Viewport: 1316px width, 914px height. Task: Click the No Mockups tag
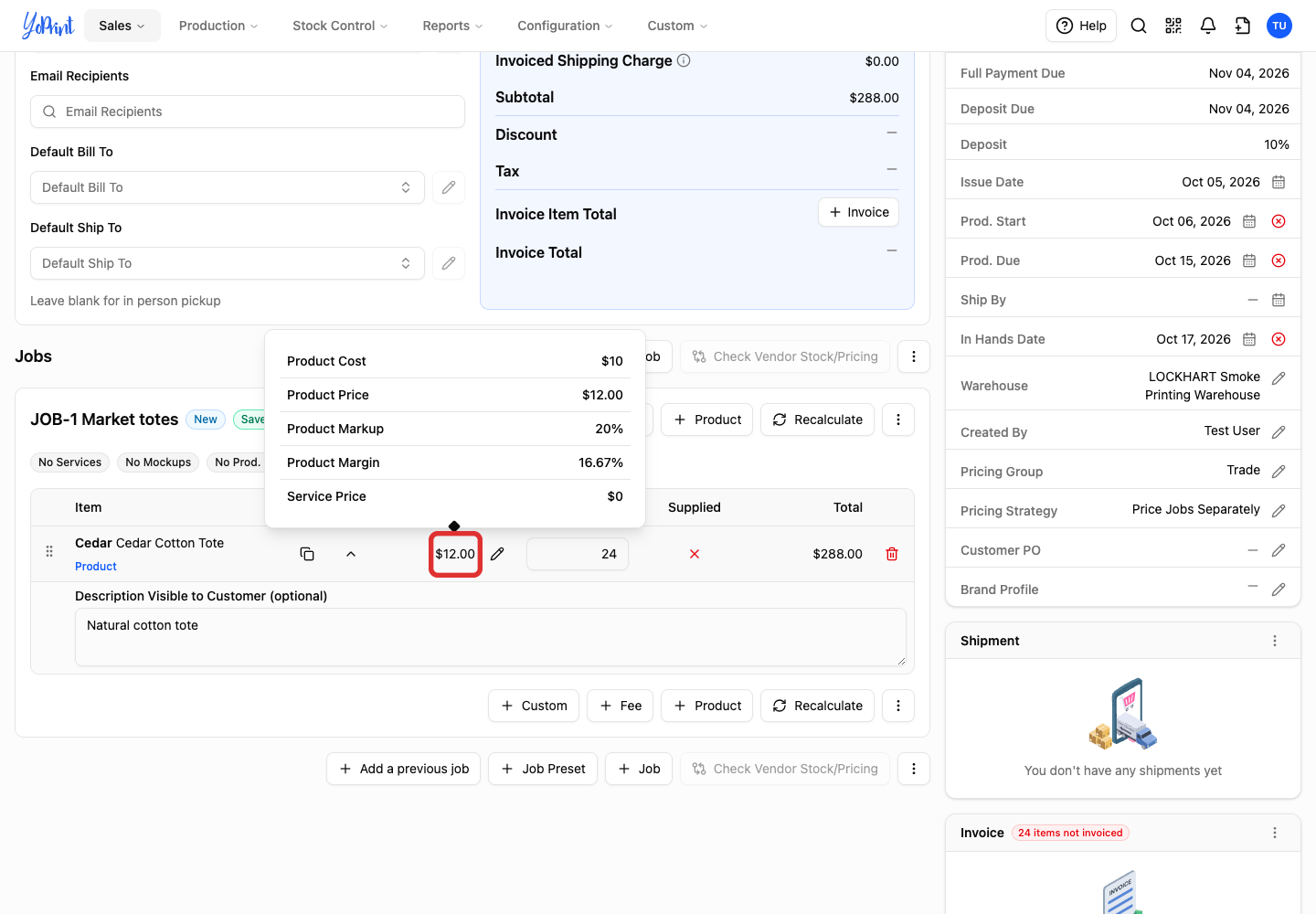point(158,462)
